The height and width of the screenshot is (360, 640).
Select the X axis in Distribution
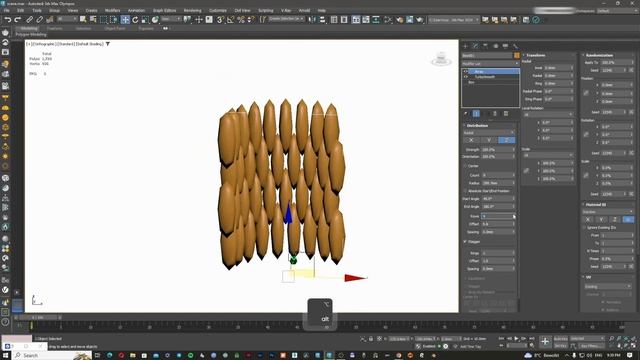click(471, 140)
